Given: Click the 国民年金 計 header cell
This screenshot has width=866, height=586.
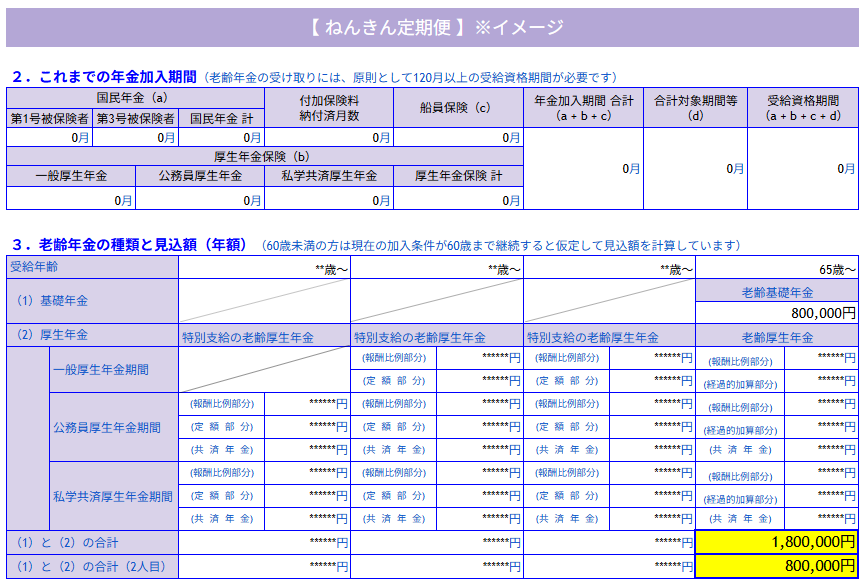Looking at the screenshot, I should coord(221,118).
